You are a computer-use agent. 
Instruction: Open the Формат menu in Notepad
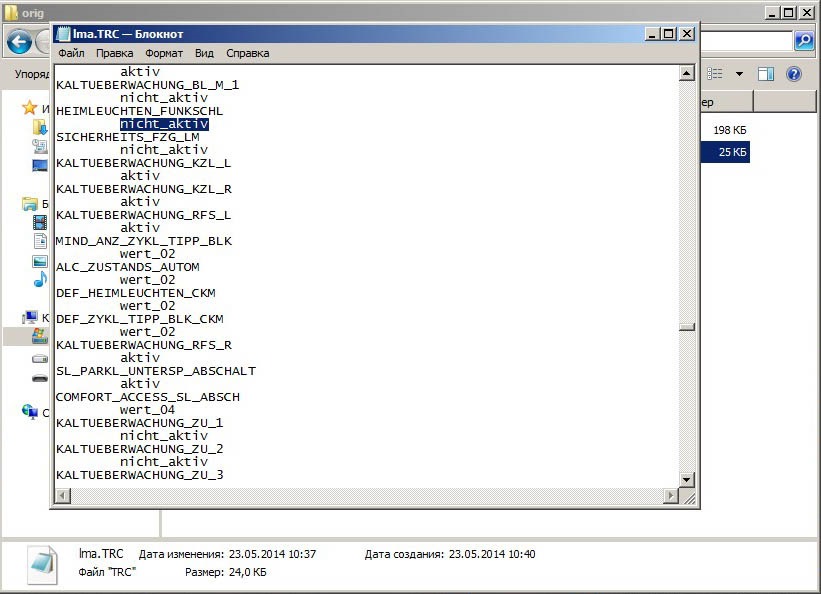click(164, 53)
